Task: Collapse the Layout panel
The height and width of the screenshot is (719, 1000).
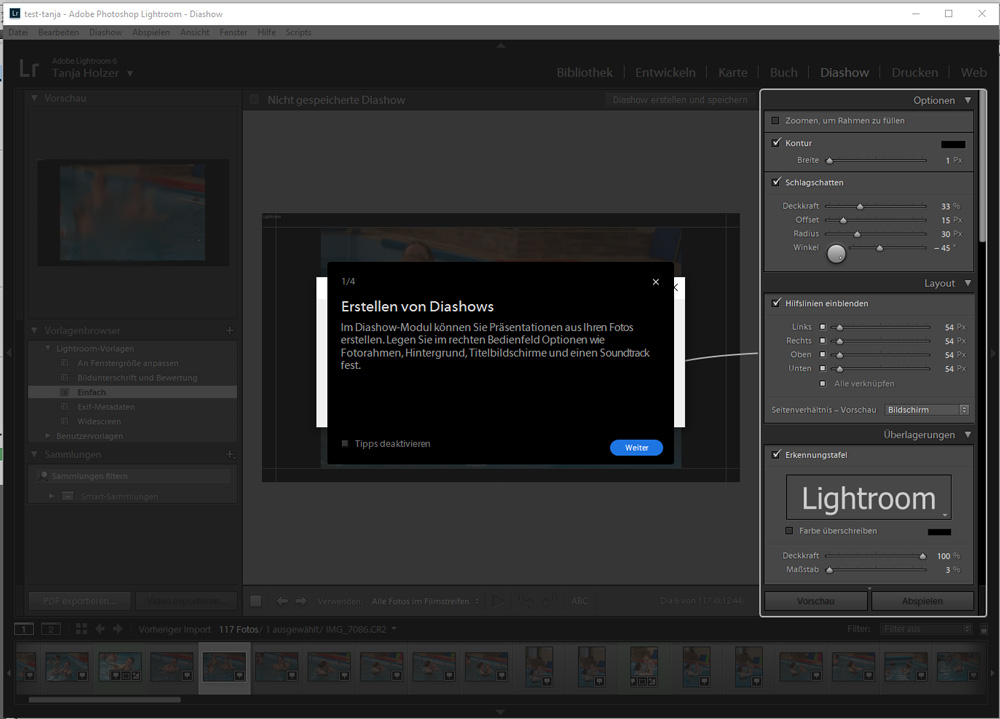Action: 968,283
